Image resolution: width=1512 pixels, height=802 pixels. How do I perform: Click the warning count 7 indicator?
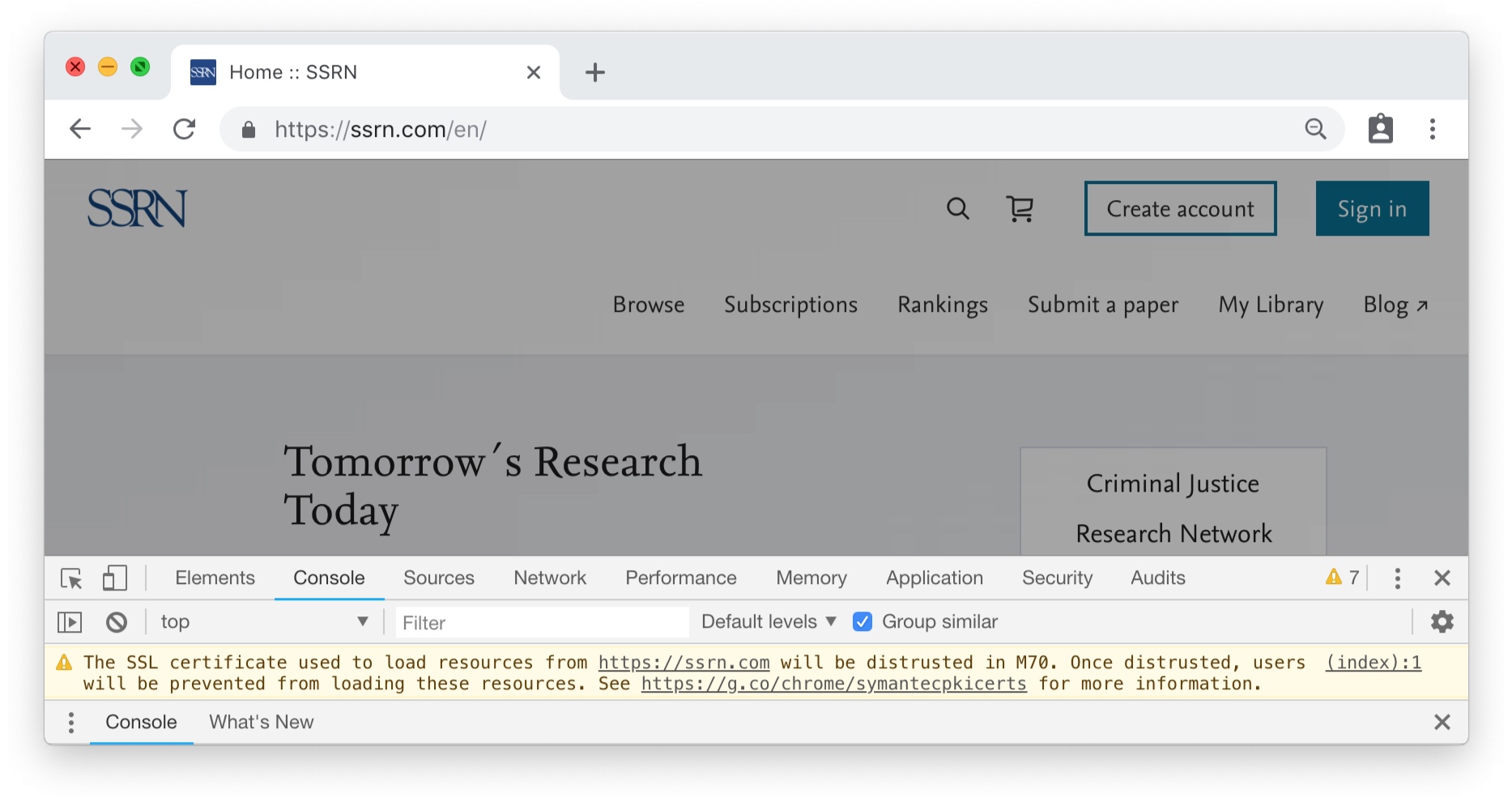1343,578
